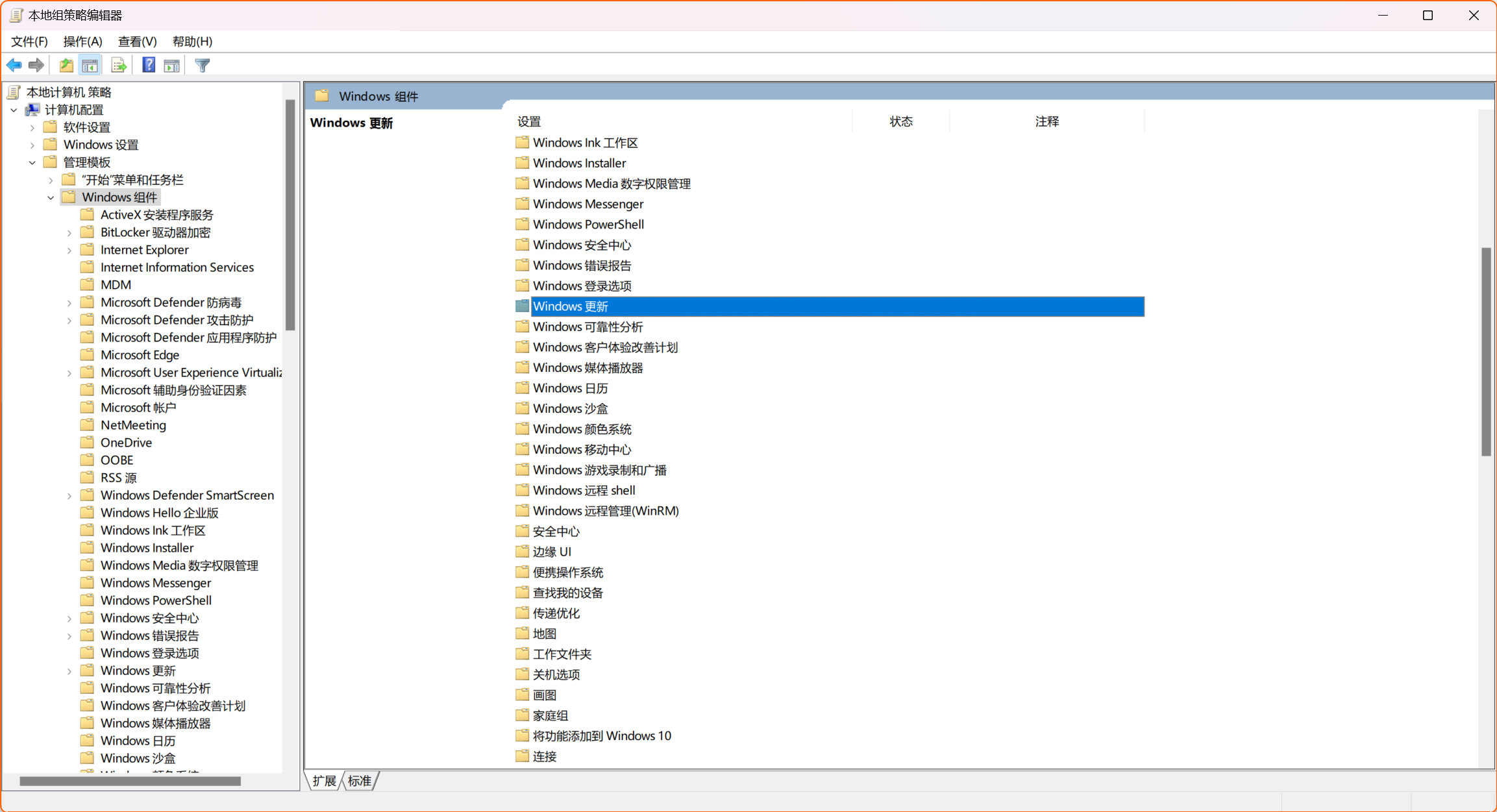Screen dimensions: 1497x812
Task: Collapse the Windows 组件 tree node
Action: click(x=51, y=197)
